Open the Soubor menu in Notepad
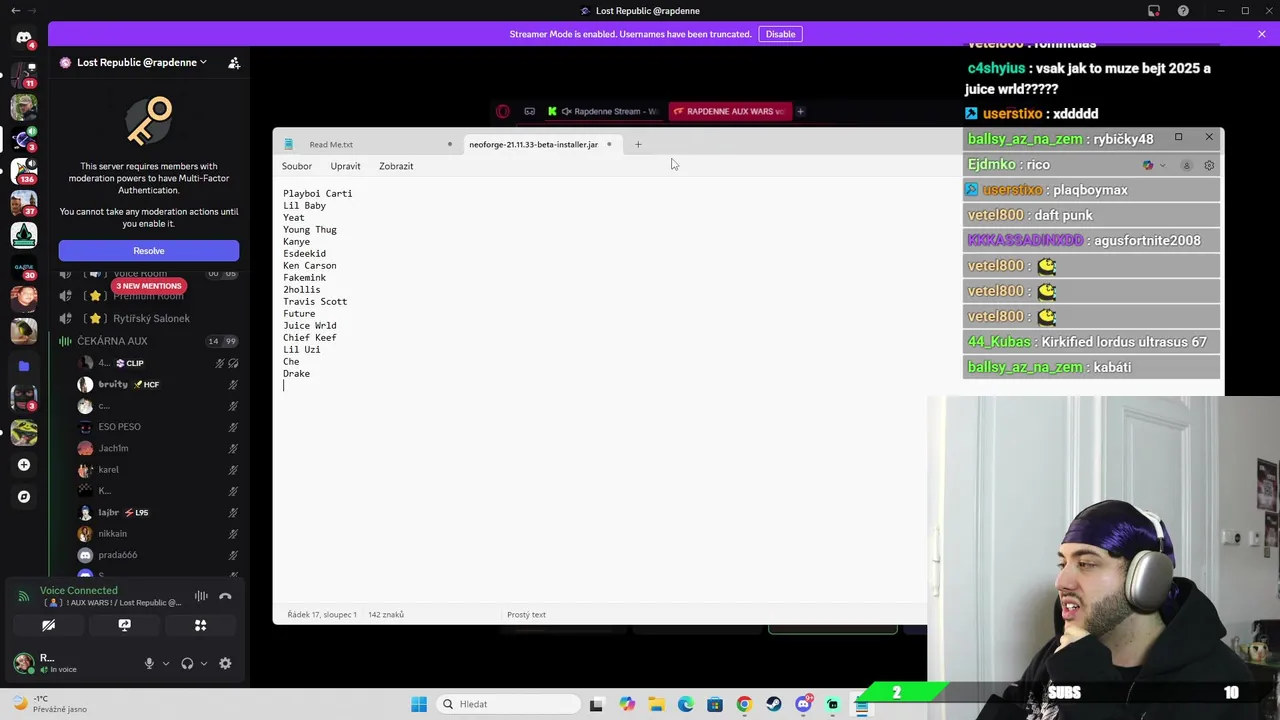The width and height of the screenshot is (1280, 720). click(297, 166)
